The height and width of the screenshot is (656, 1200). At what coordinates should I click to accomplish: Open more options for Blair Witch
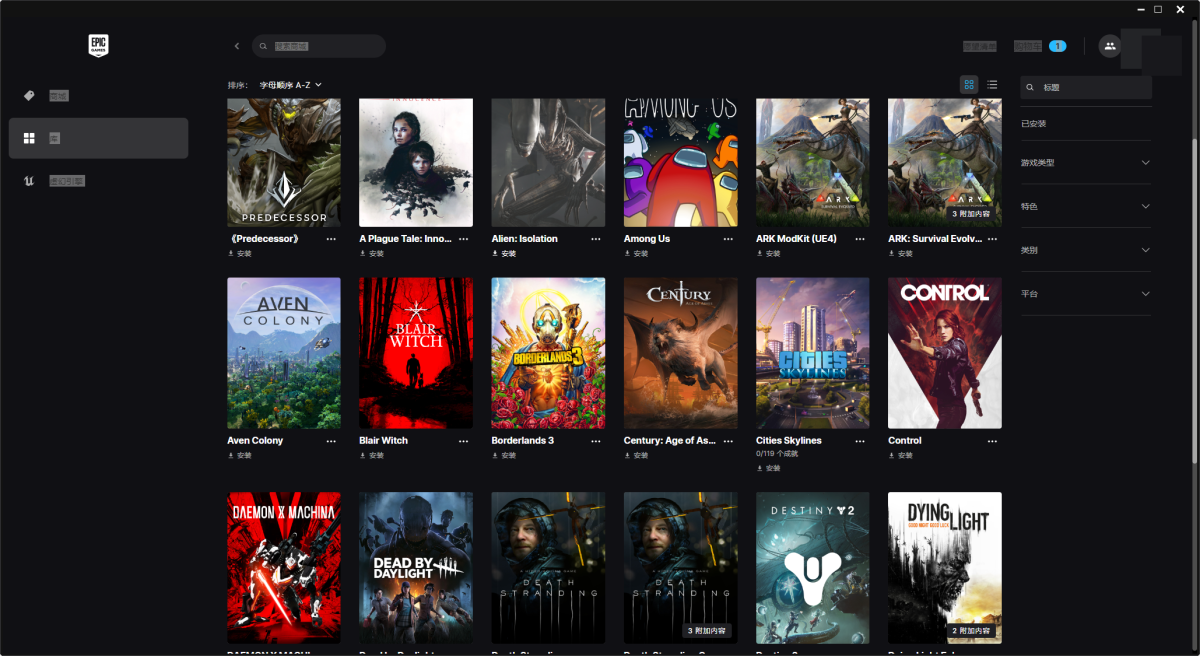463,441
